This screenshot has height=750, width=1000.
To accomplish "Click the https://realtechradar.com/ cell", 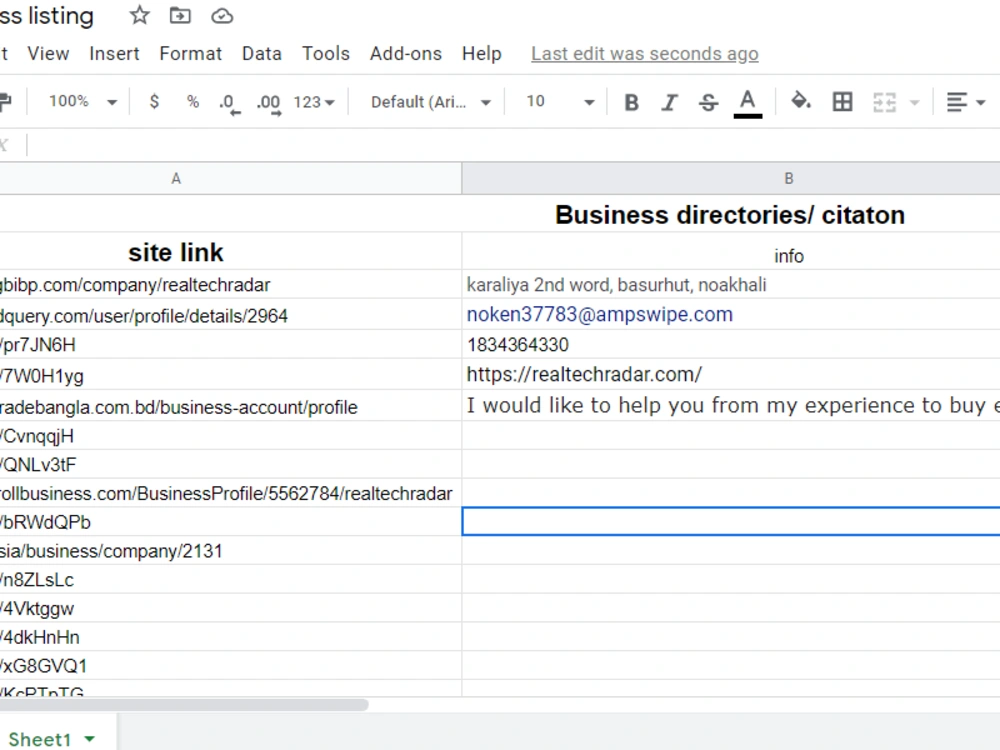I will [x=731, y=374].
